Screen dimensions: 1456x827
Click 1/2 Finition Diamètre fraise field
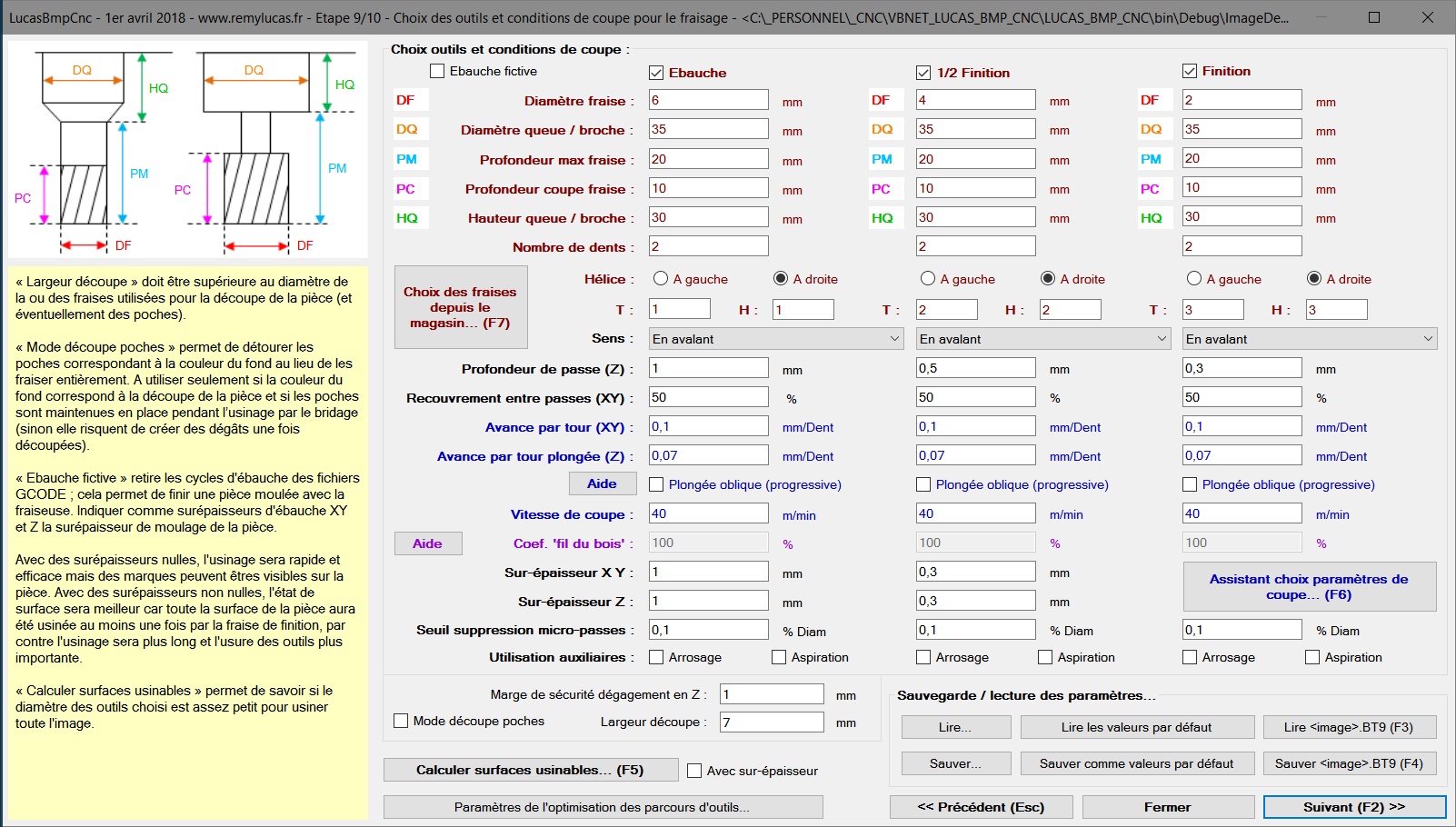point(976,100)
